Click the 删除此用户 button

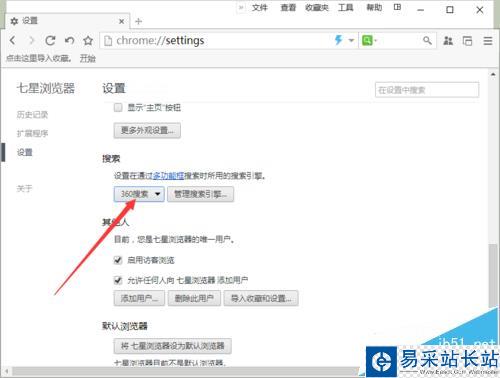click(194, 298)
